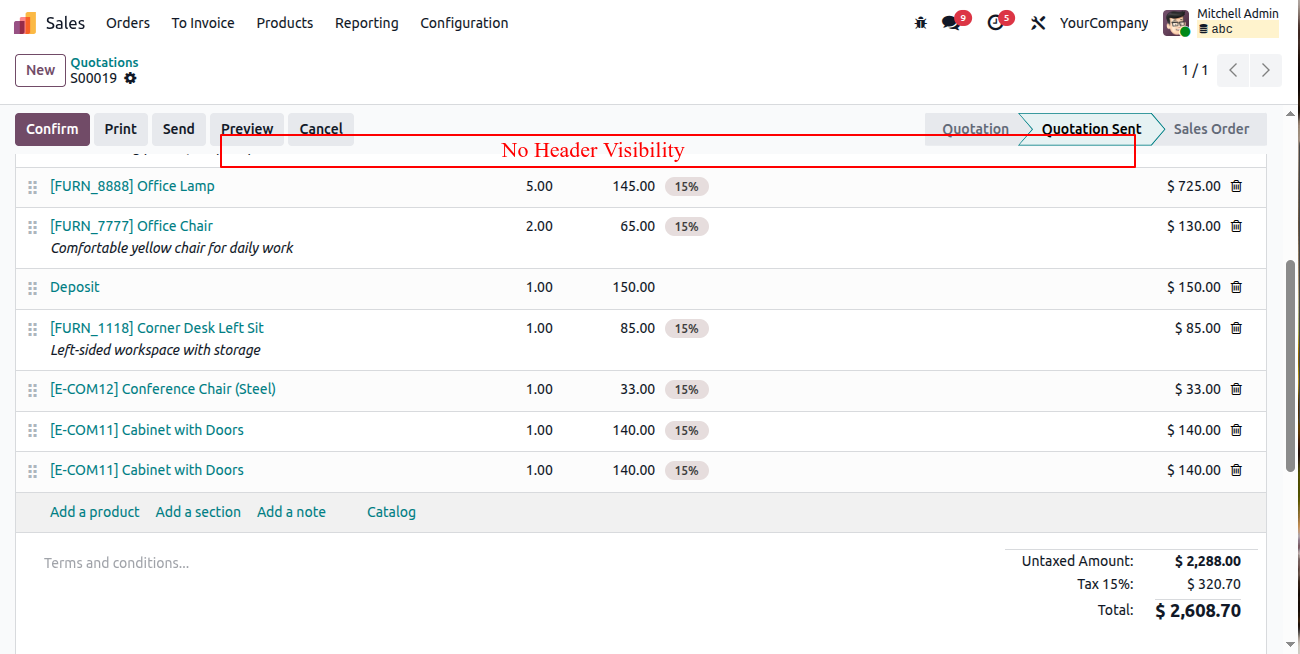Image resolution: width=1300 pixels, height=654 pixels.
Task: Grab the drag handle of Office Chair row
Action: click(x=32, y=227)
